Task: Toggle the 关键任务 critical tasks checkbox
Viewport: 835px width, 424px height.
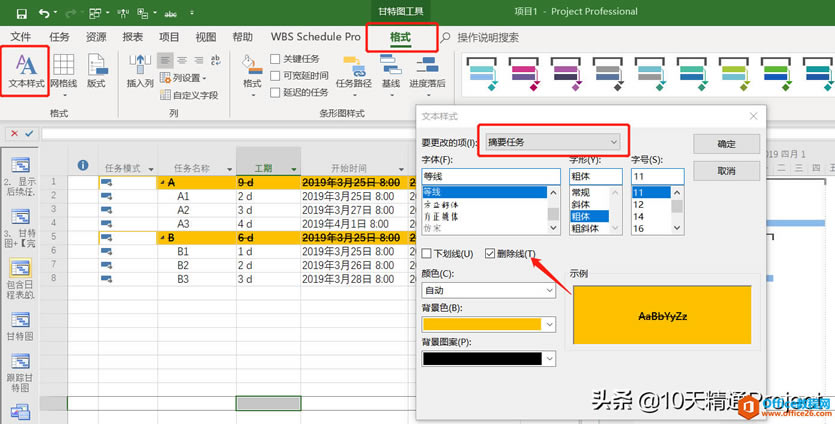Action: (x=275, y=59)
